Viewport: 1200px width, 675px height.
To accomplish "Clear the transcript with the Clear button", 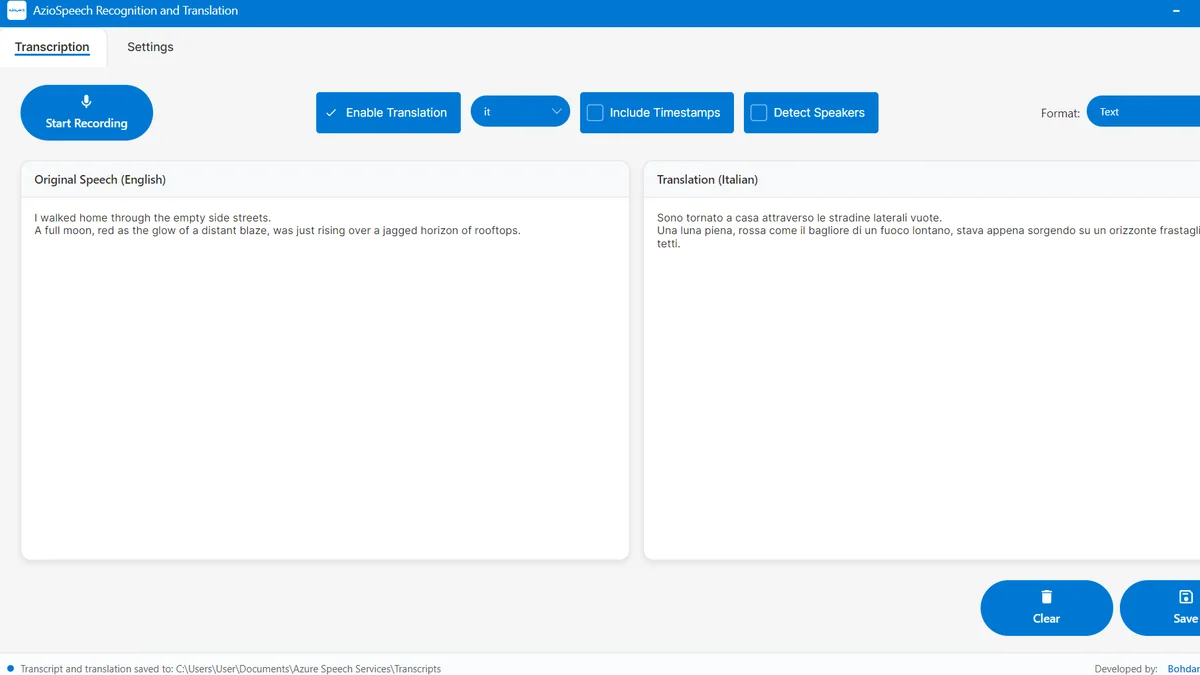I will [x=1046, y=608].
